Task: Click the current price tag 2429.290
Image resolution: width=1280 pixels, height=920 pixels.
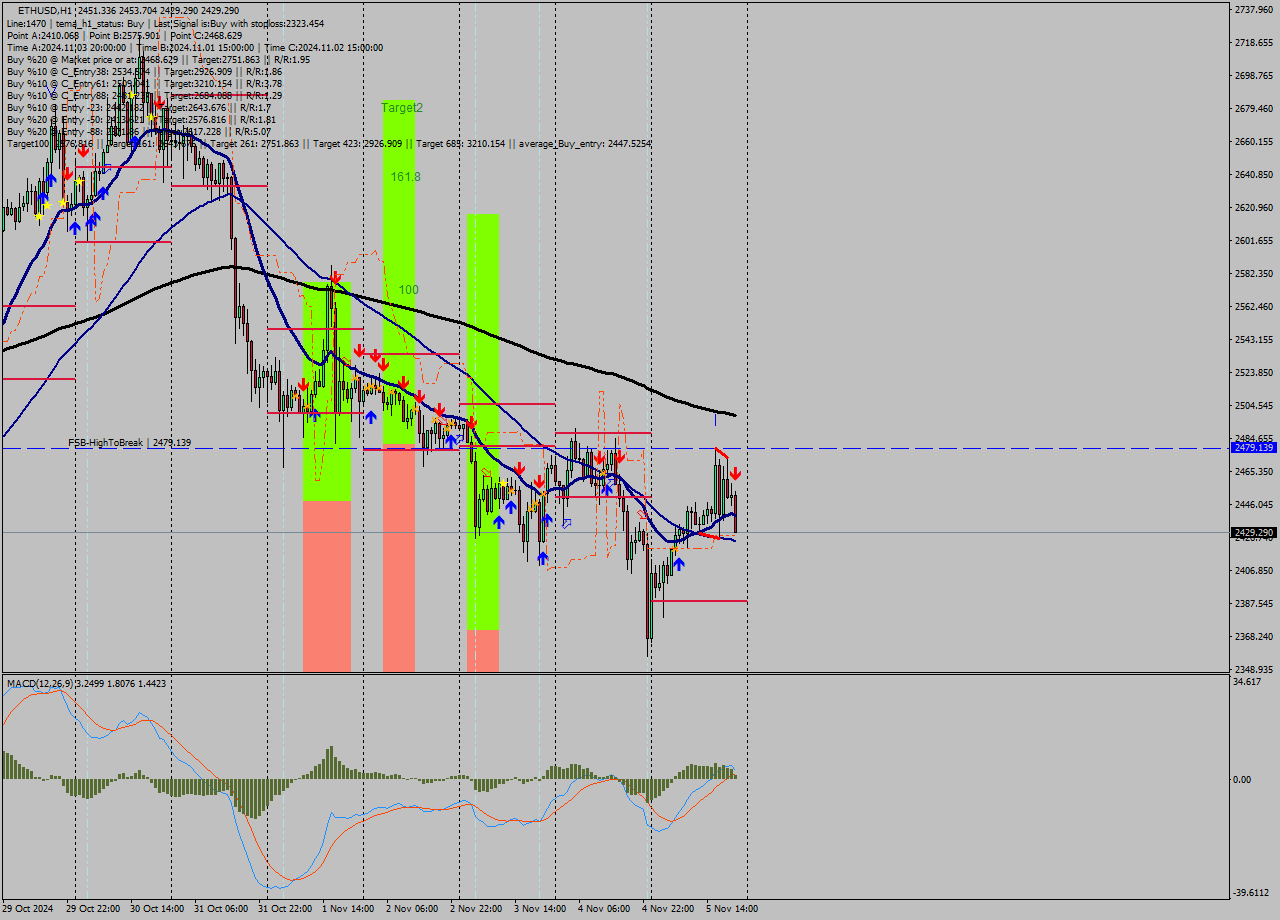Action: tap(1253, 532)
